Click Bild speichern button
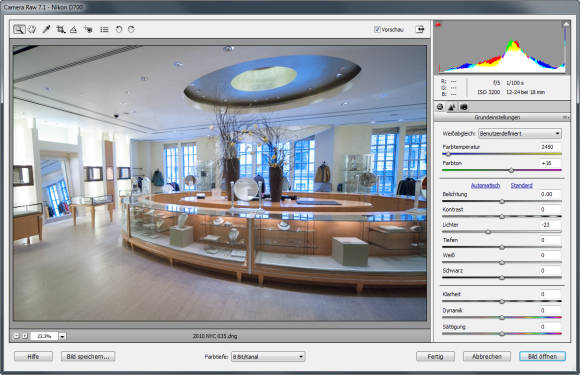Viewport: 580px width, 375px height. [x=88, y=357]
